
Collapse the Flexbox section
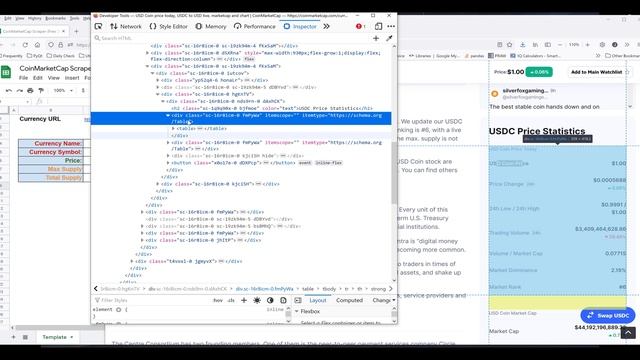(297, 311)
